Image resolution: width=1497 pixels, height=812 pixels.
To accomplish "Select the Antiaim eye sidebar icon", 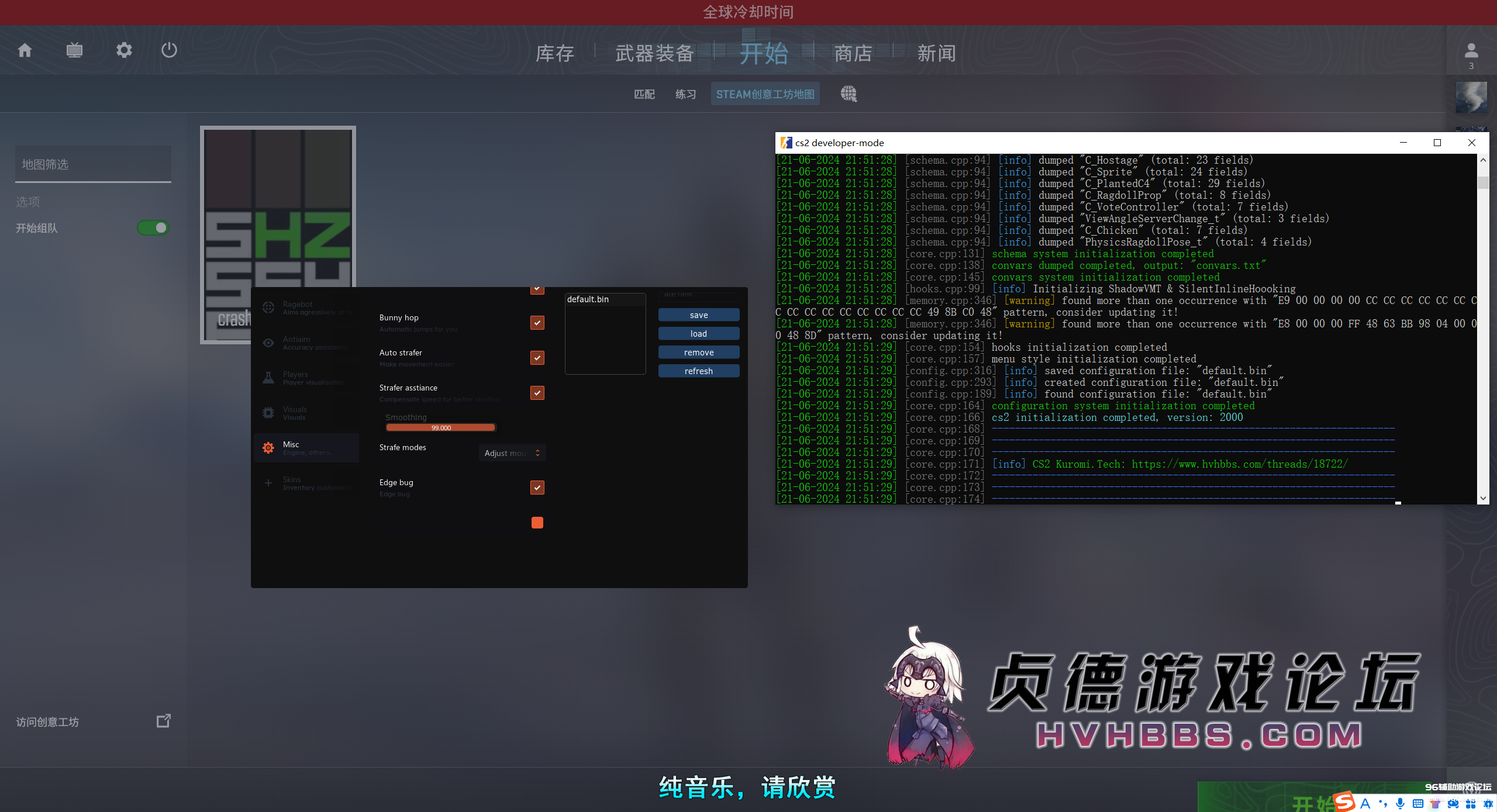I will (268, 343).
